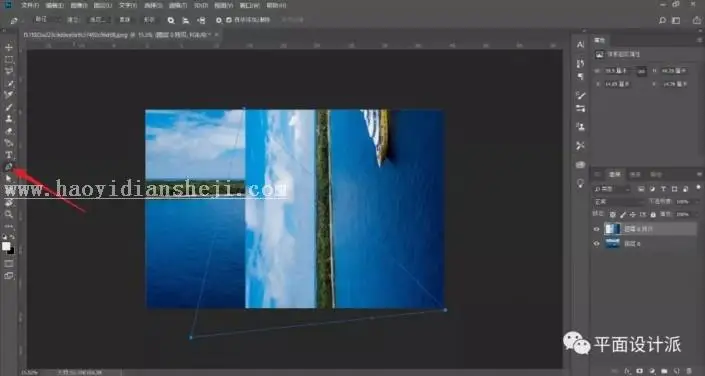The image size is (705, 376).
Task: Open the blend mode dropdown
Action: coord(619,202)
